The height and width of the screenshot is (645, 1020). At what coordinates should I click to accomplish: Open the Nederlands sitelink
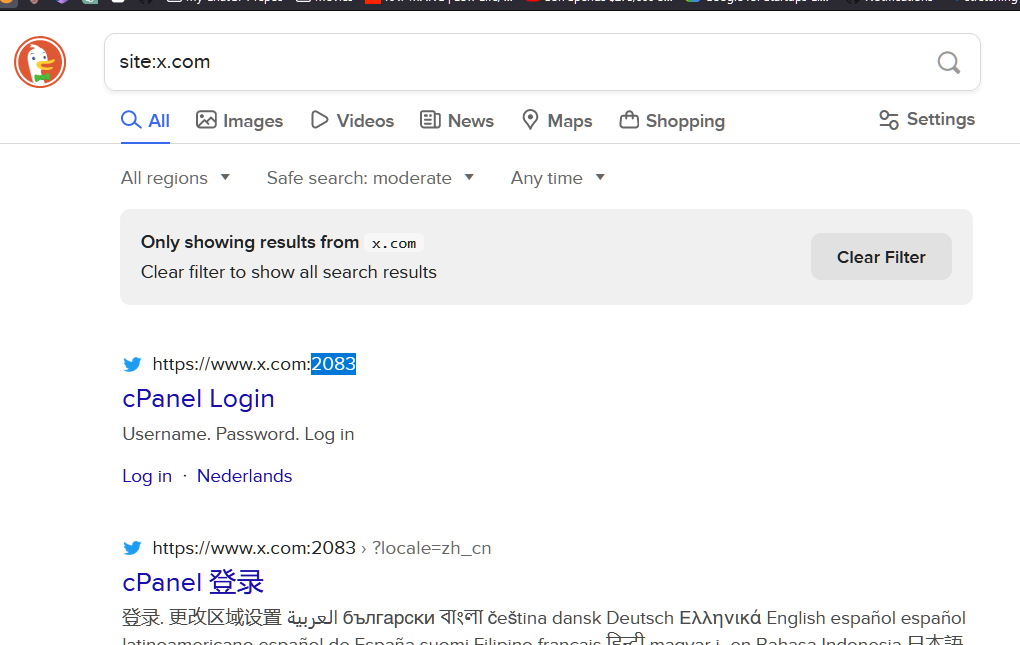coord(245,476)
